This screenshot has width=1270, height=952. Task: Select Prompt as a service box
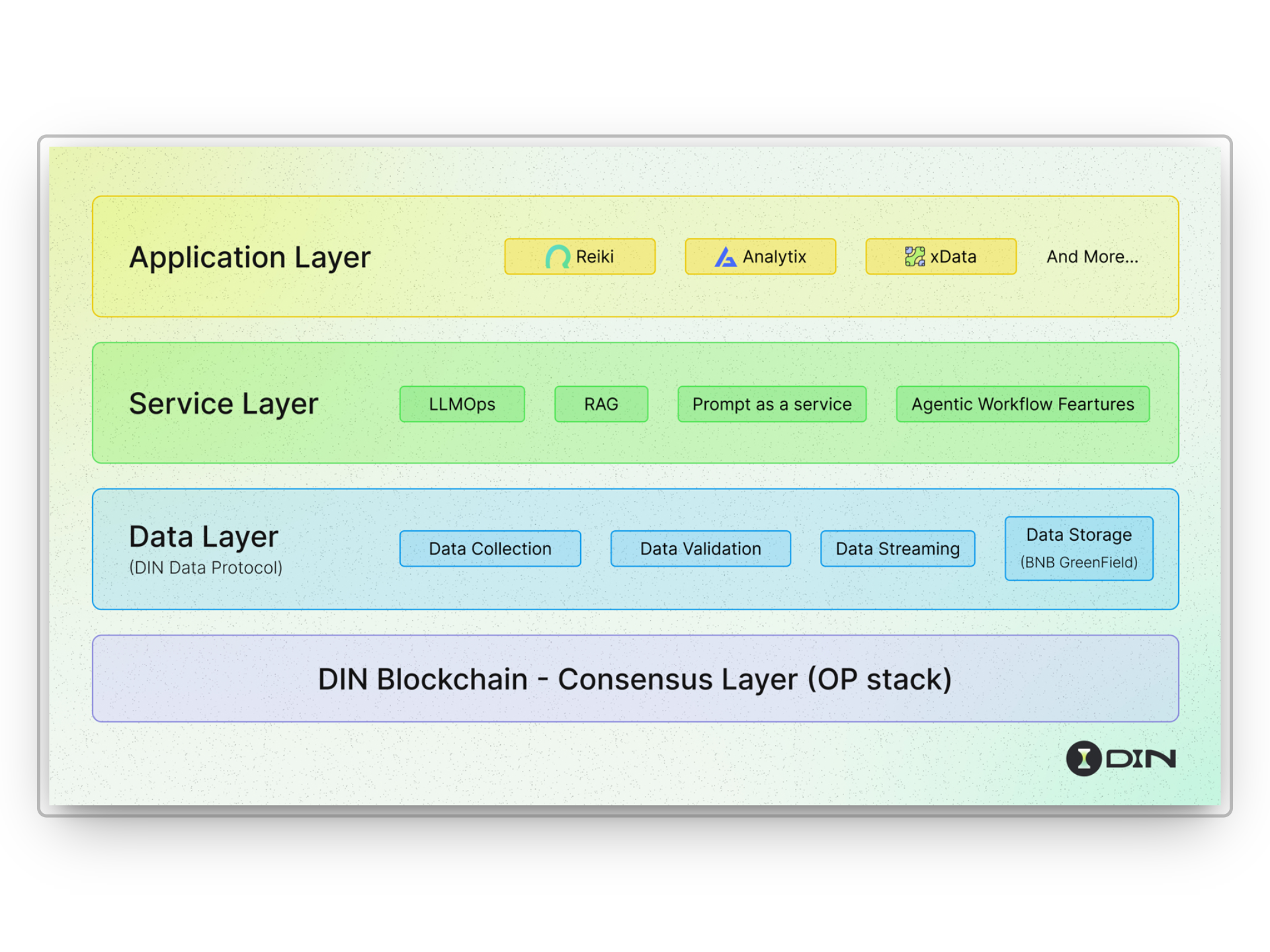[x=772, y=404]
